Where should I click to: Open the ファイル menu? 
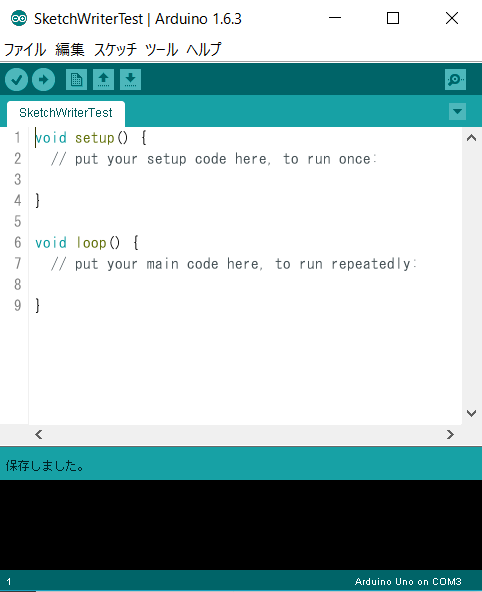[x=25, y=49]
